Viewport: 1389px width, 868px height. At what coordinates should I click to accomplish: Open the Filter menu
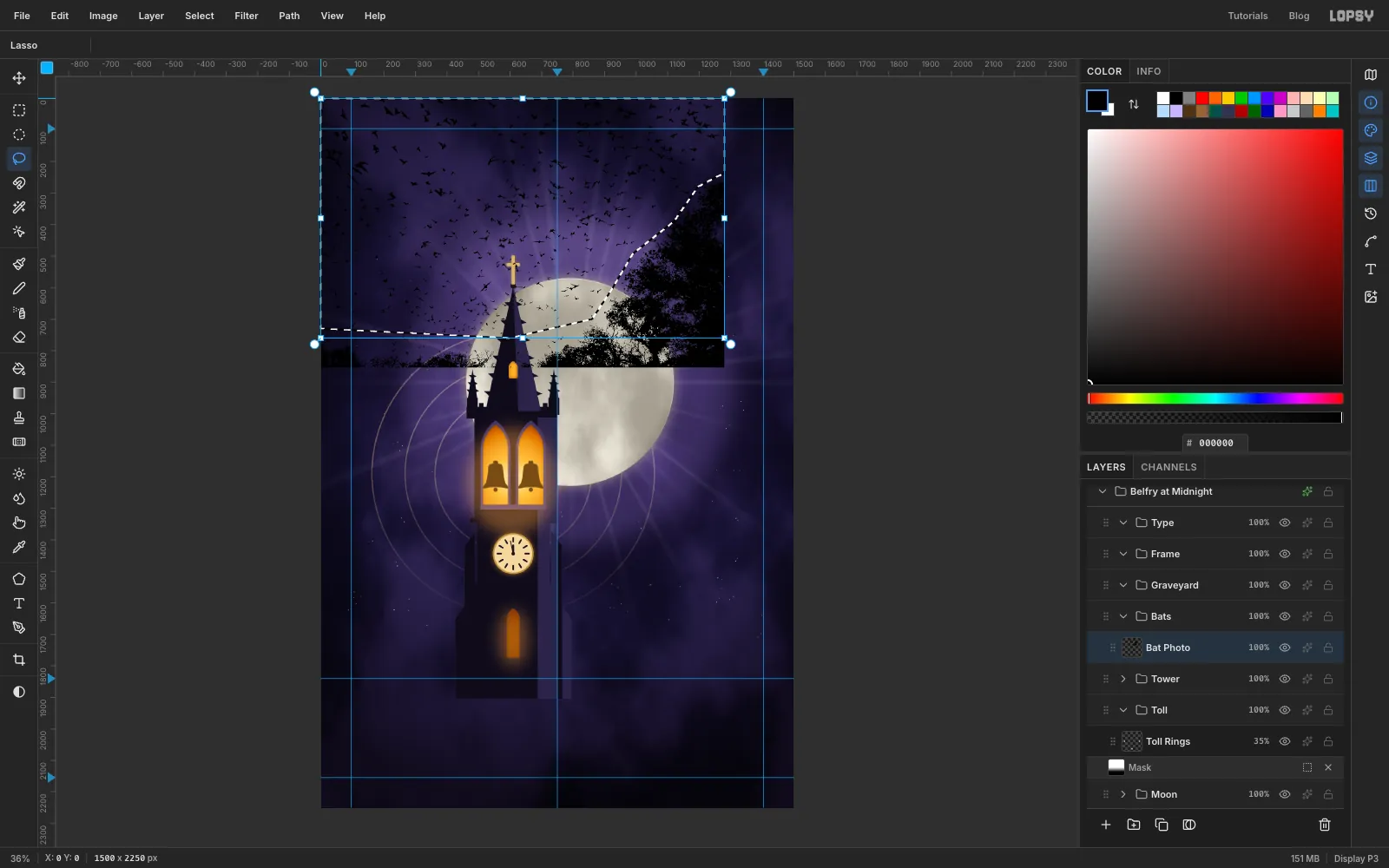tap(247, 16)
